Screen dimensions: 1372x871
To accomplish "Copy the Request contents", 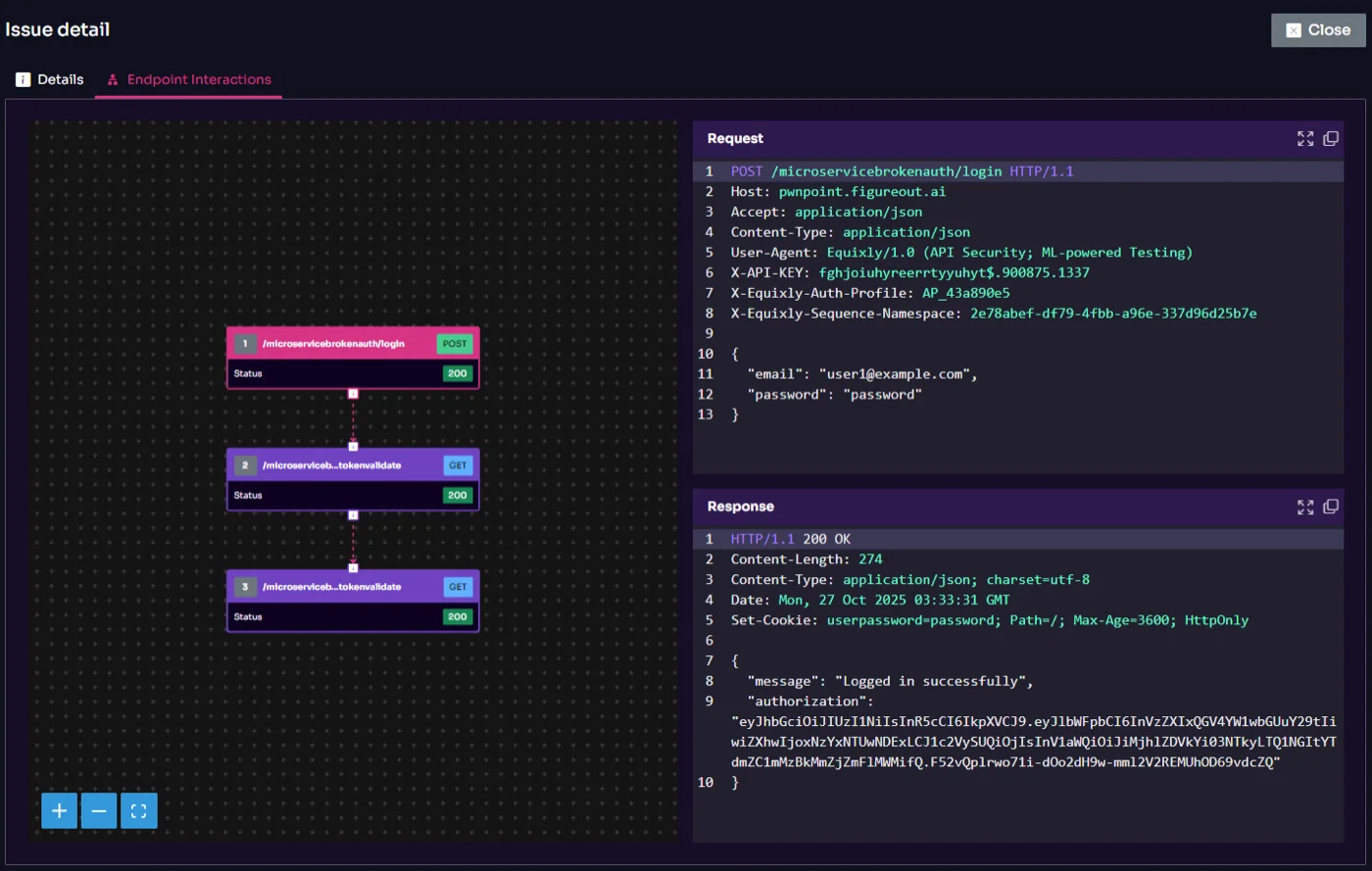I will tap(1331, 138).
